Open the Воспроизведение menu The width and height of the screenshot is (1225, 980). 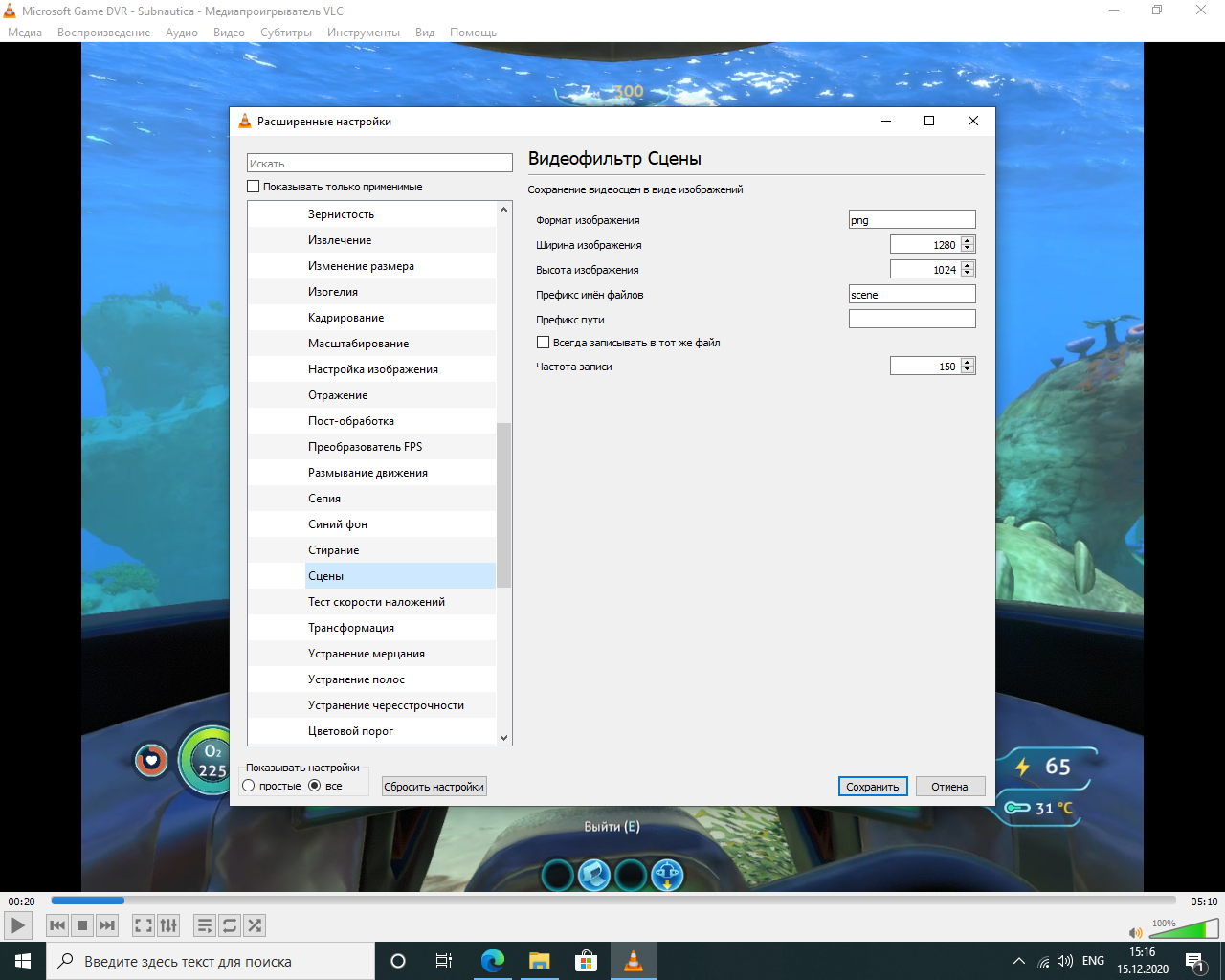point(104,33)
